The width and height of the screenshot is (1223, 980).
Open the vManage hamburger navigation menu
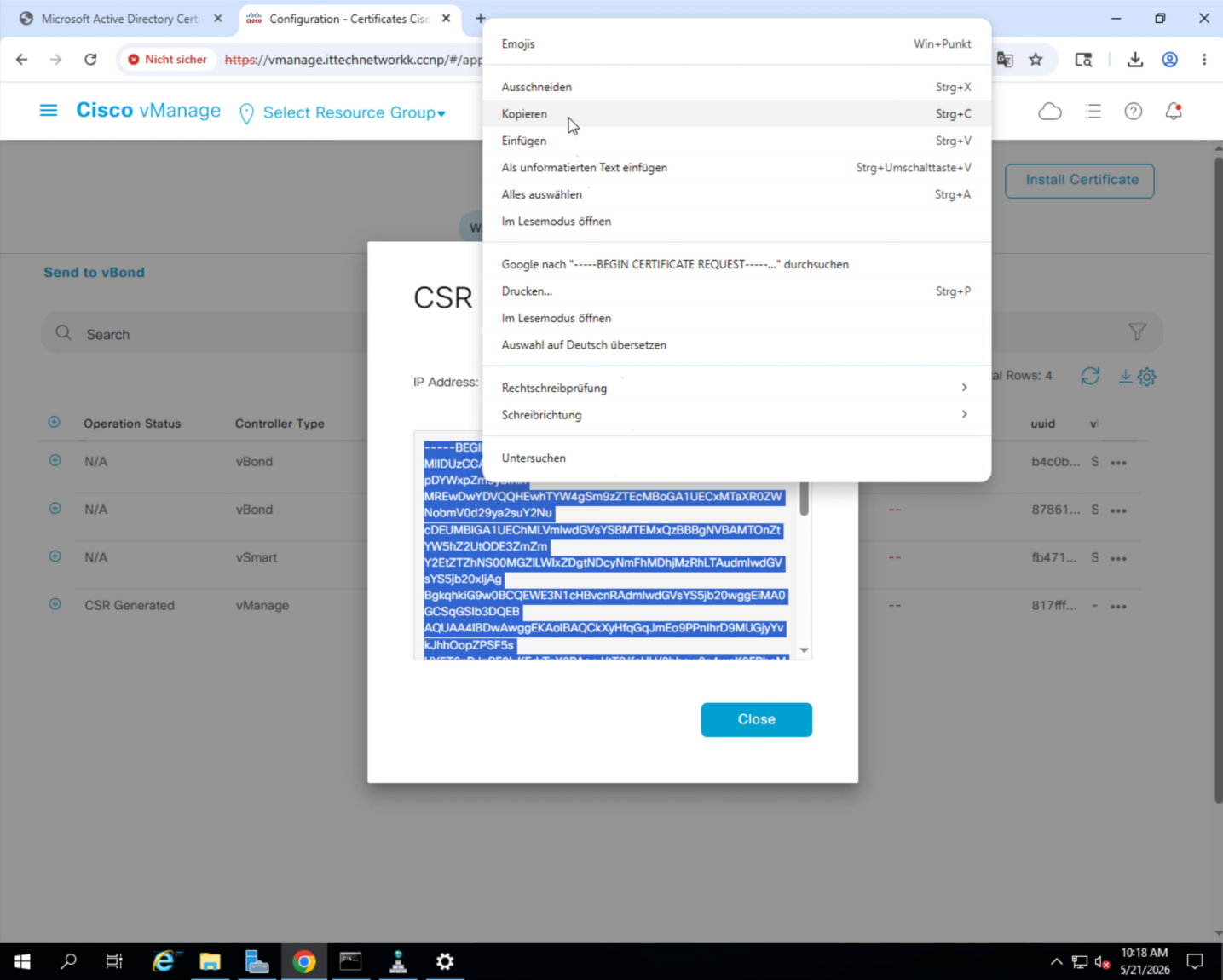(x=49, y=111)
